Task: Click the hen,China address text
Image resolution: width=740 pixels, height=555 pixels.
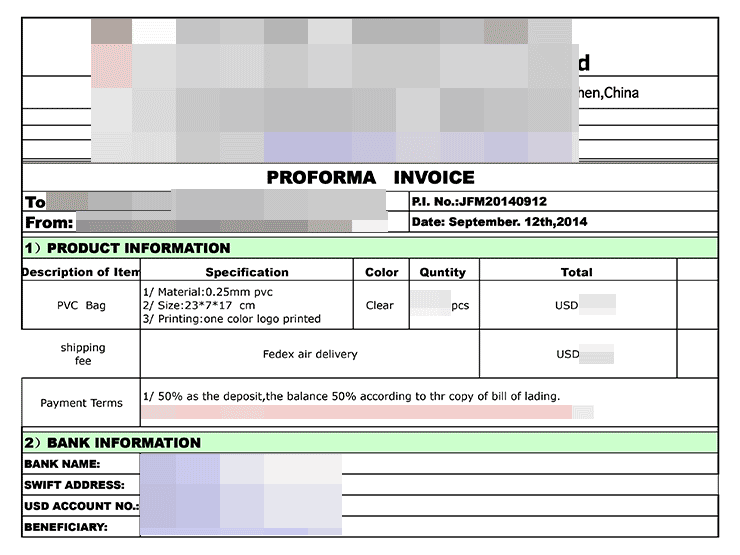Action: click(x=609, y=92)
